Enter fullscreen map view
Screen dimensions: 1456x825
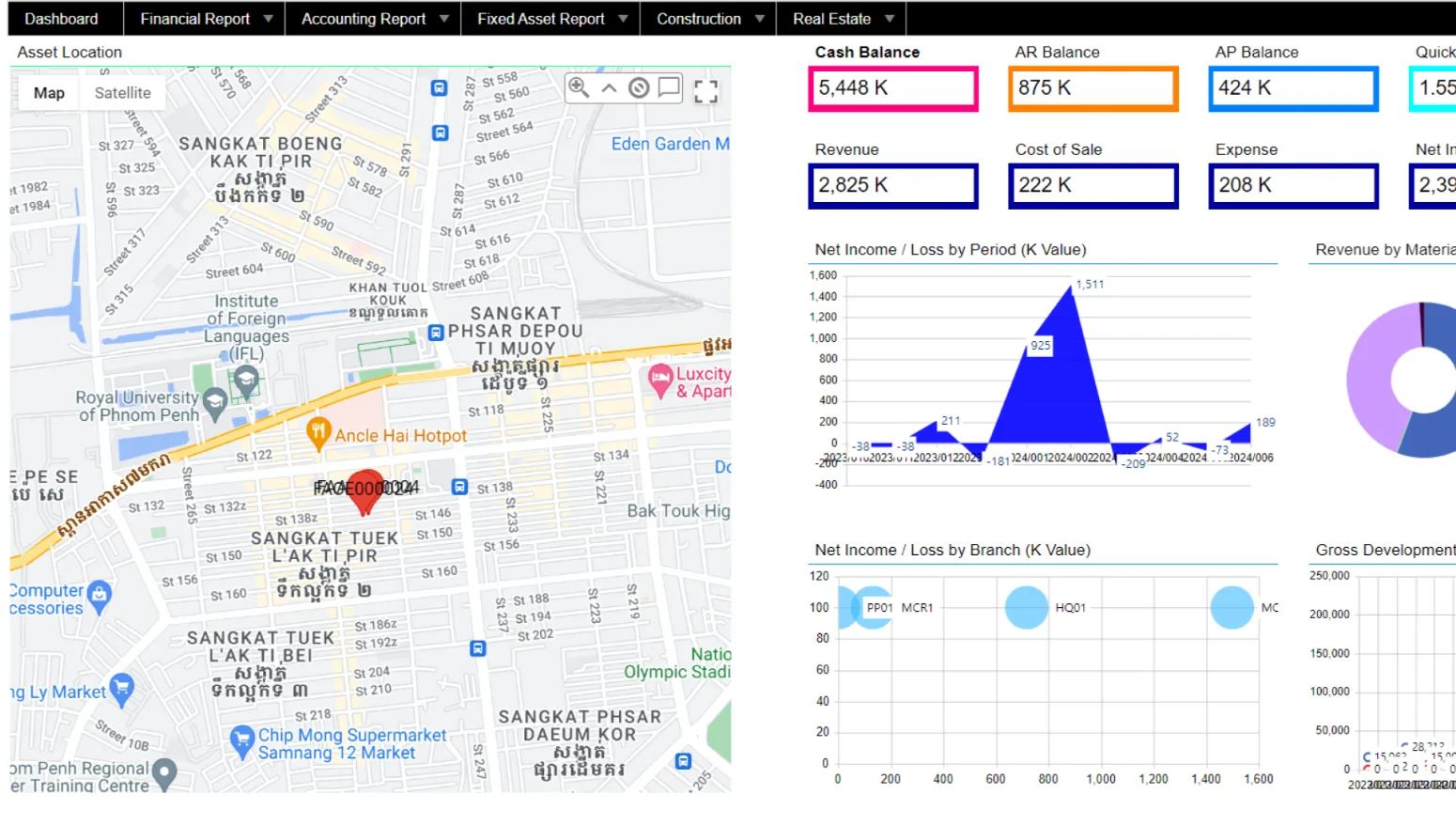pyautogui.click(x=705, y=91)
